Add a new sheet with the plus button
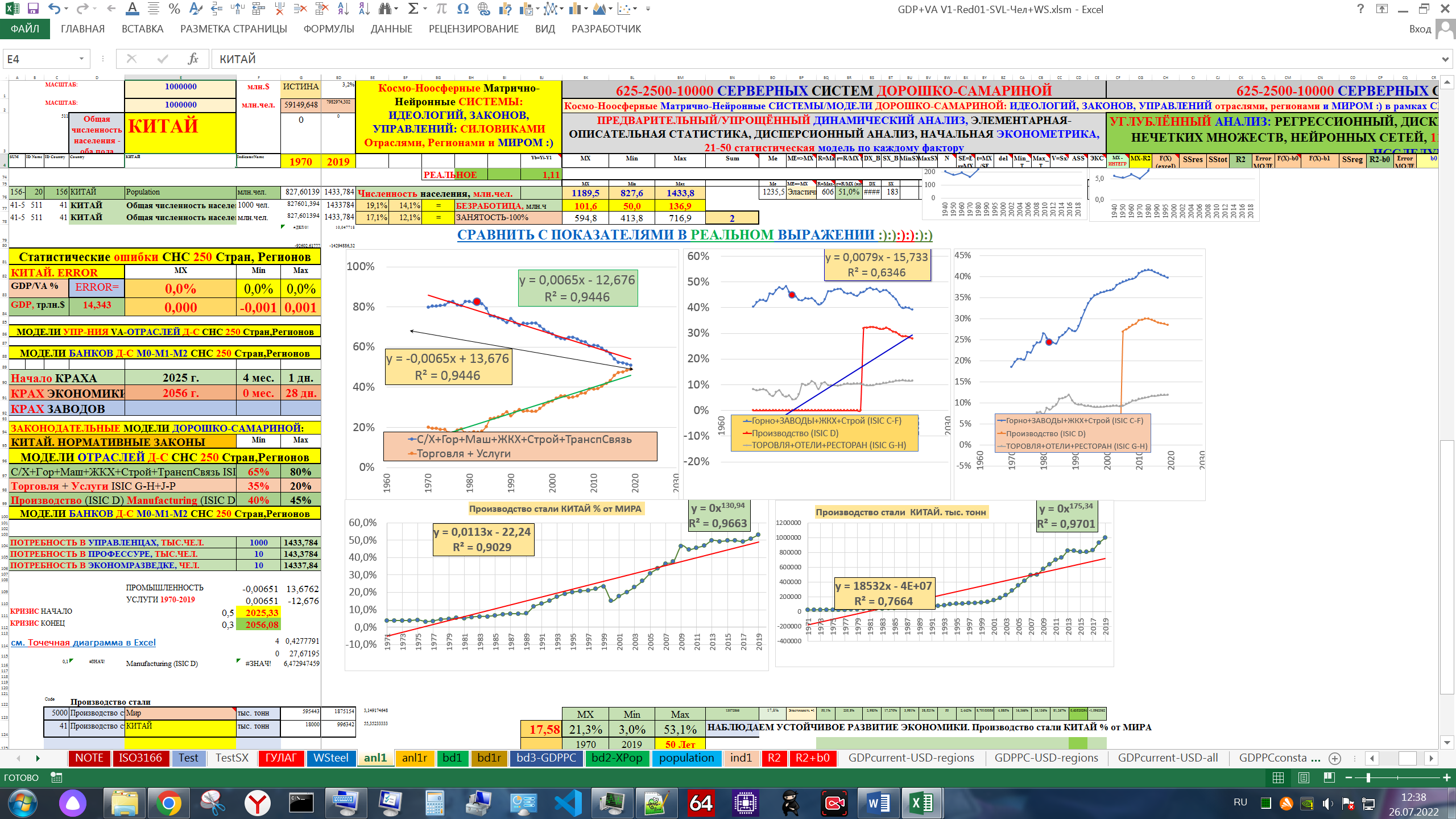The width and height of the screenshot is (1456, 819). click(x=1335, y=758)
